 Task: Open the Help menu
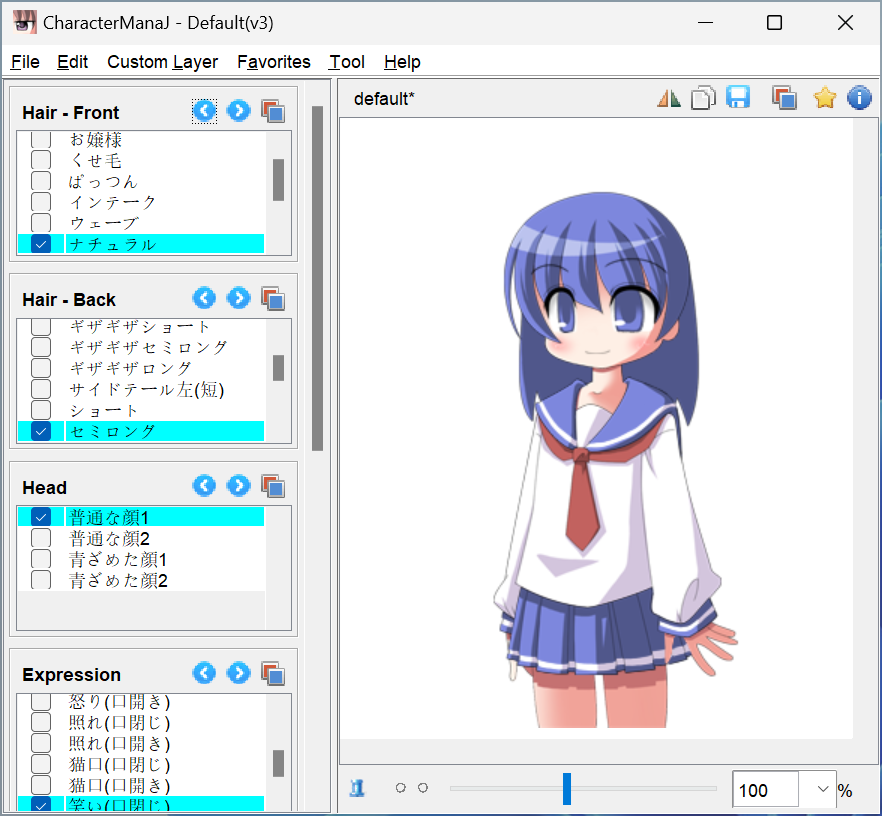[402, 61]
